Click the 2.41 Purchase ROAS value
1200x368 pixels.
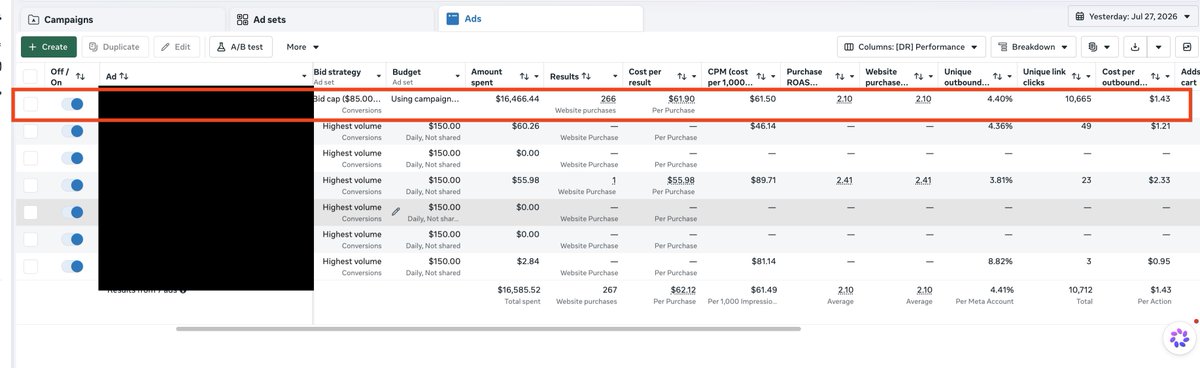point(844,180)
